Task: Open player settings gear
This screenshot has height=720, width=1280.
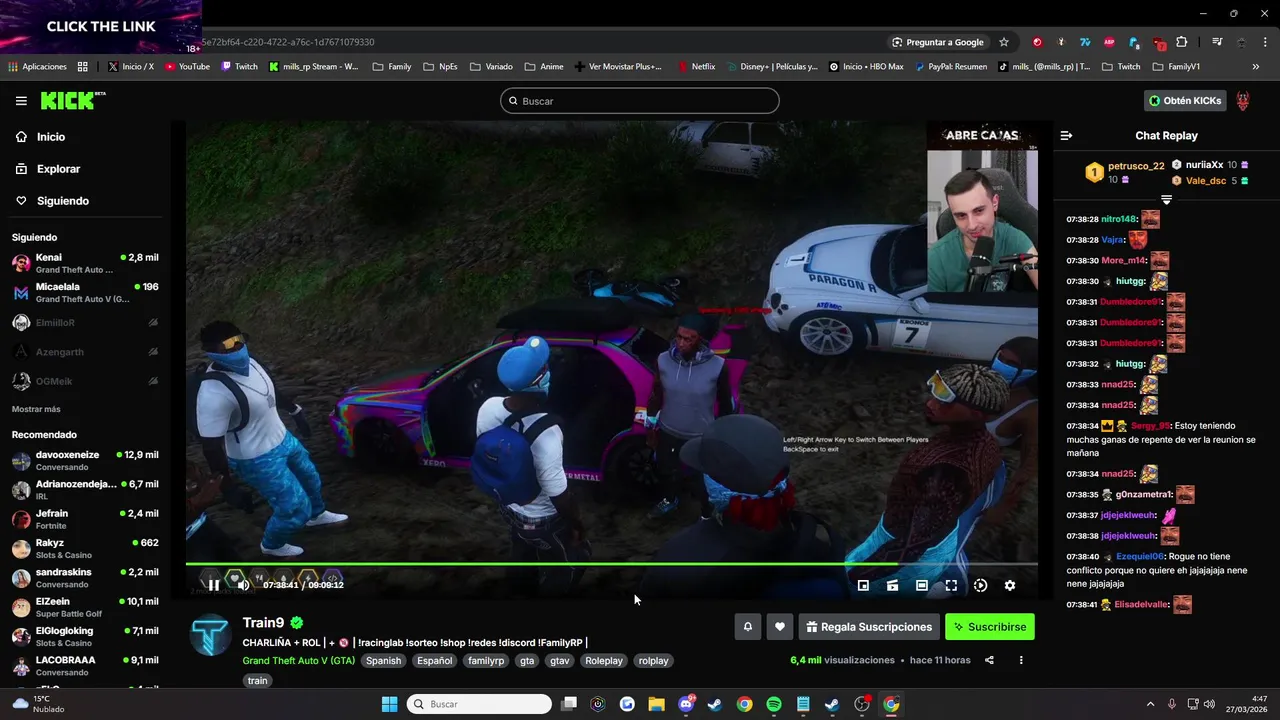Action: (x=1010, y=586)
